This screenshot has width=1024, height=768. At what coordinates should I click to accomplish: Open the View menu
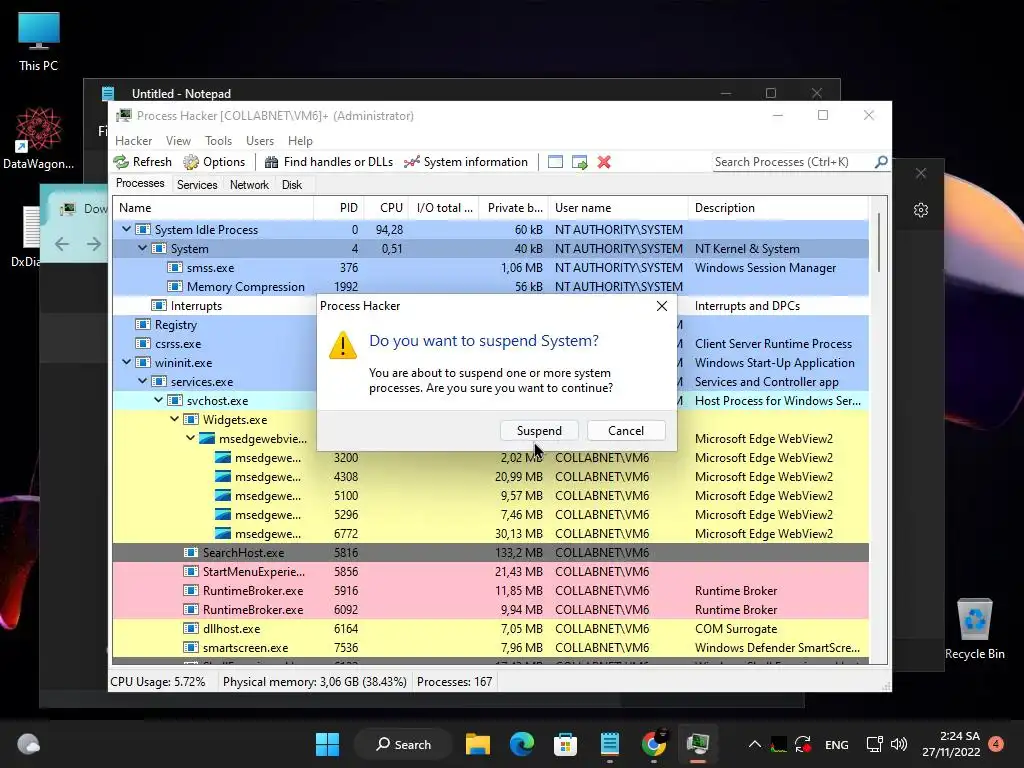[x=178, y=141]
